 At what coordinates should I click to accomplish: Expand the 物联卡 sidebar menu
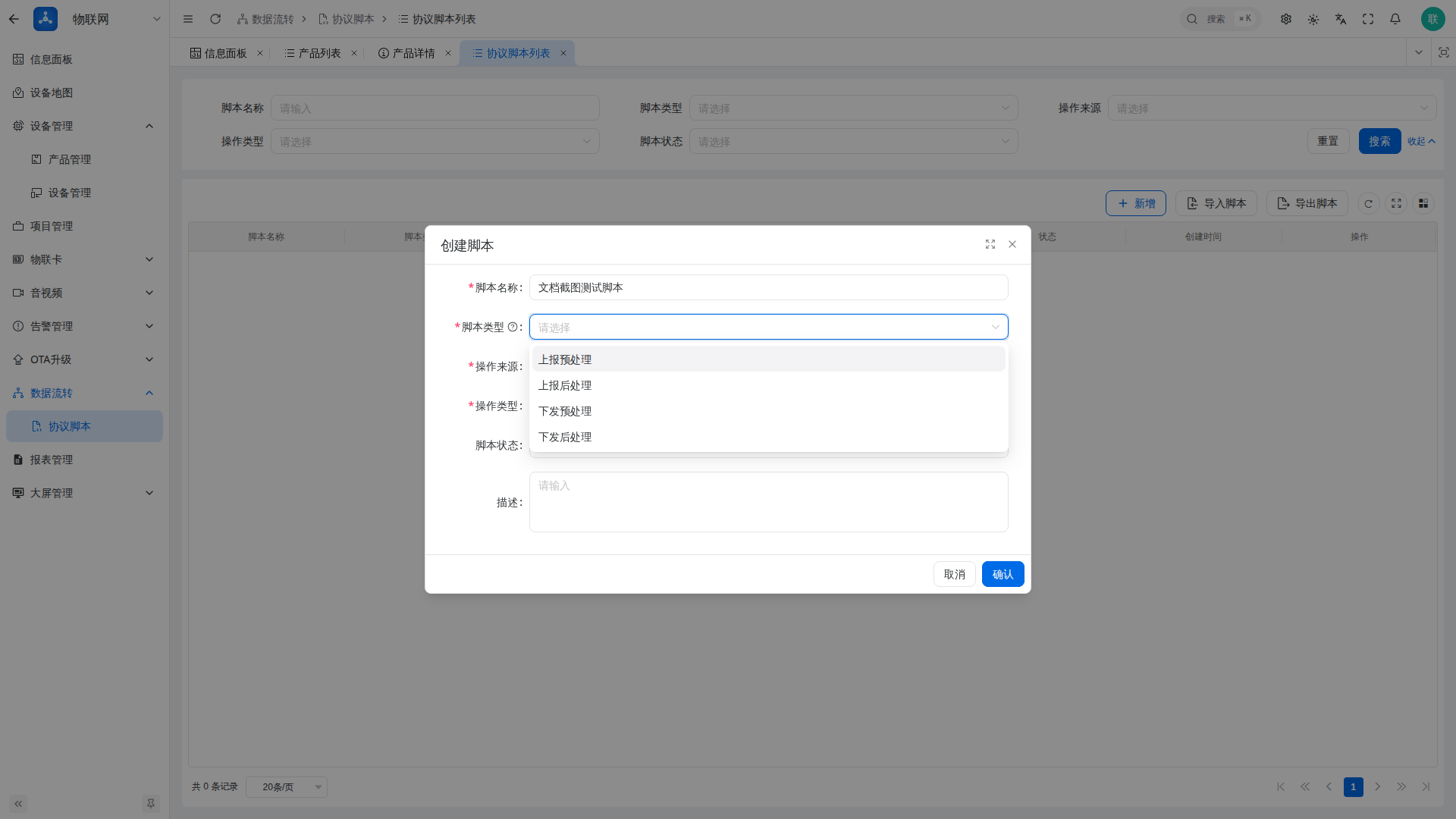85,259
